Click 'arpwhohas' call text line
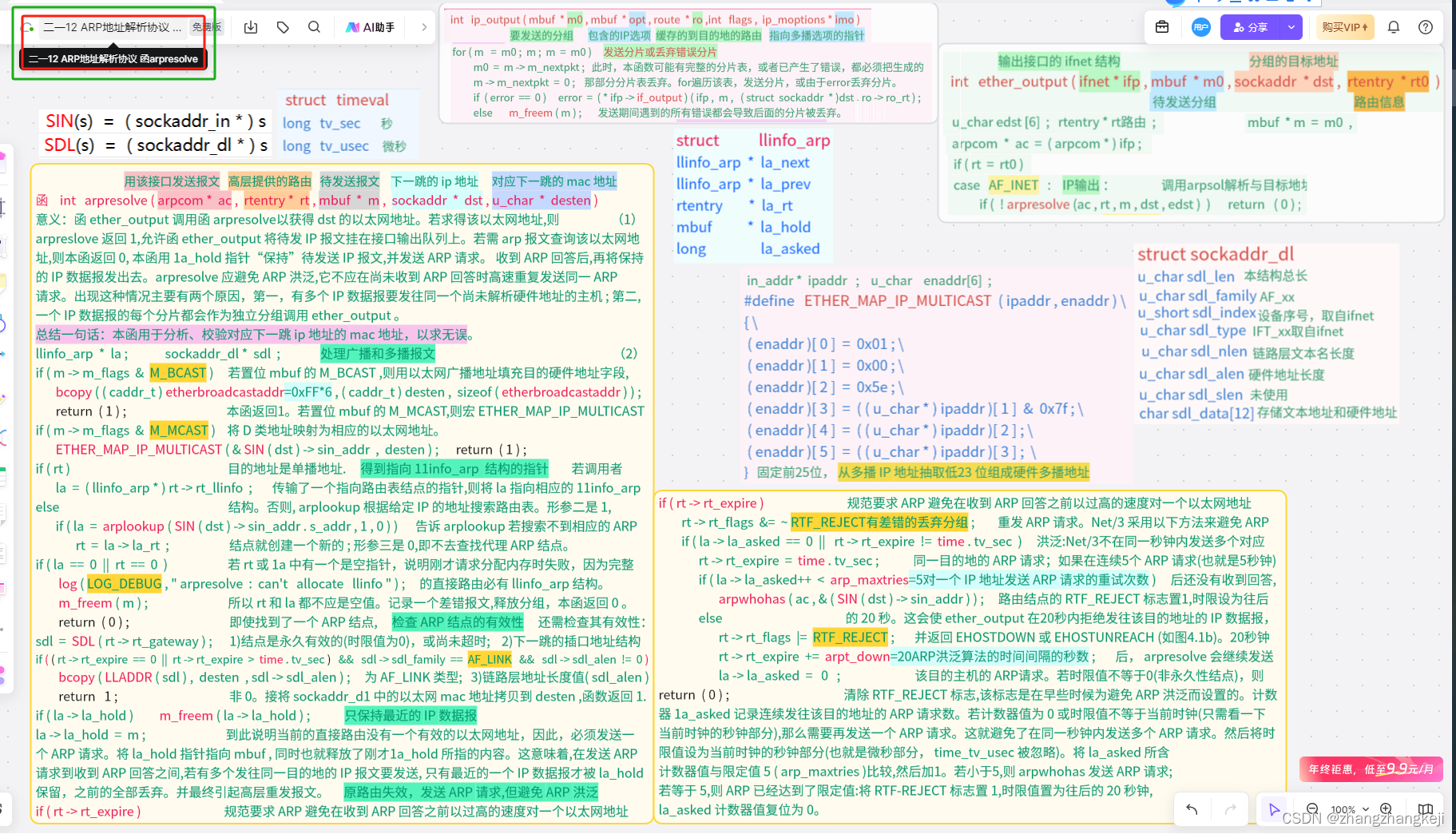 click(x=852, y=599)
